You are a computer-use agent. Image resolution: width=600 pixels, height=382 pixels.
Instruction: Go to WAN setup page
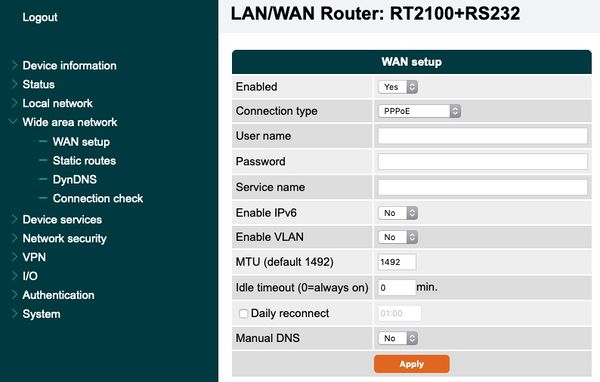click(x=81, y=142)
